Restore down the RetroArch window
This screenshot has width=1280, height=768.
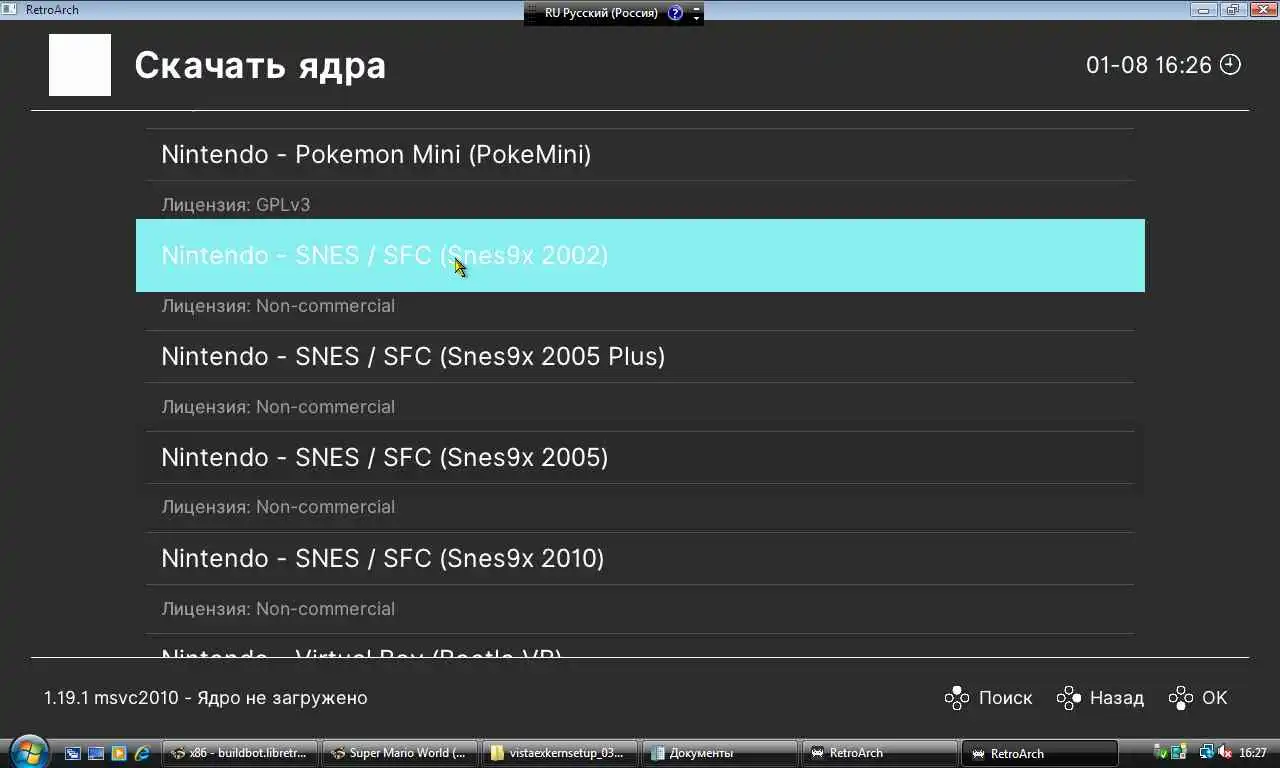coord(1232,10)
